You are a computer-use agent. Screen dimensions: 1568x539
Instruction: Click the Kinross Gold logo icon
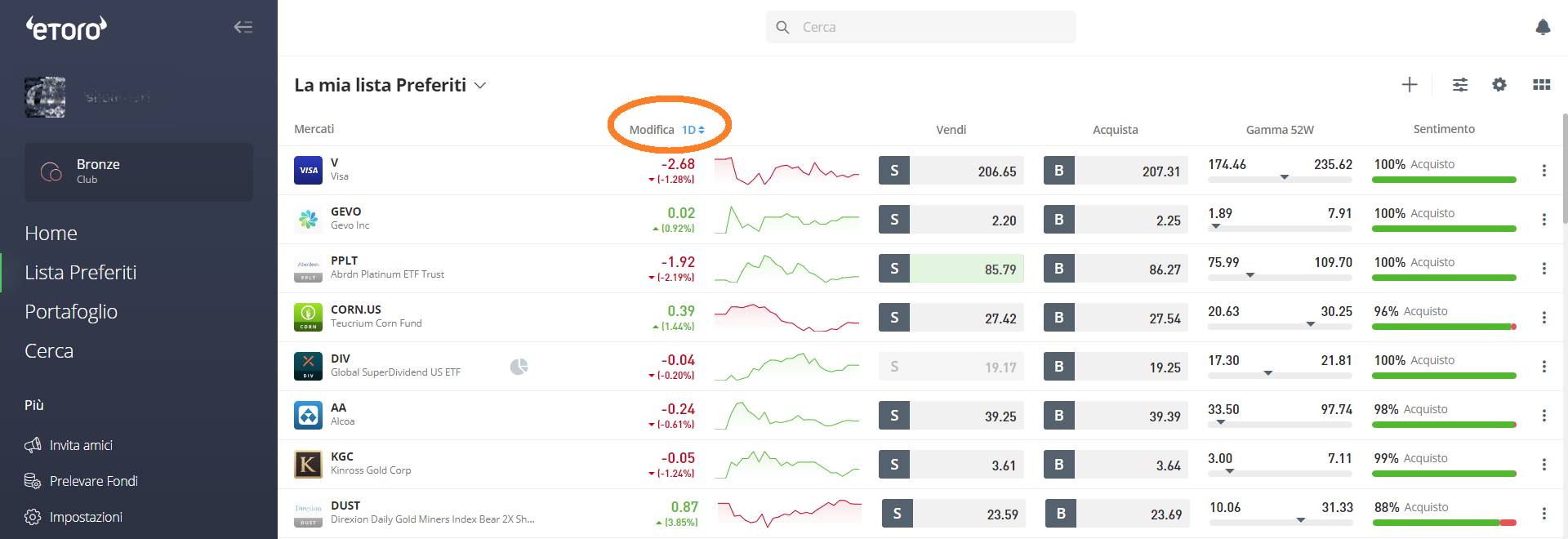click(x=308, y=464)
